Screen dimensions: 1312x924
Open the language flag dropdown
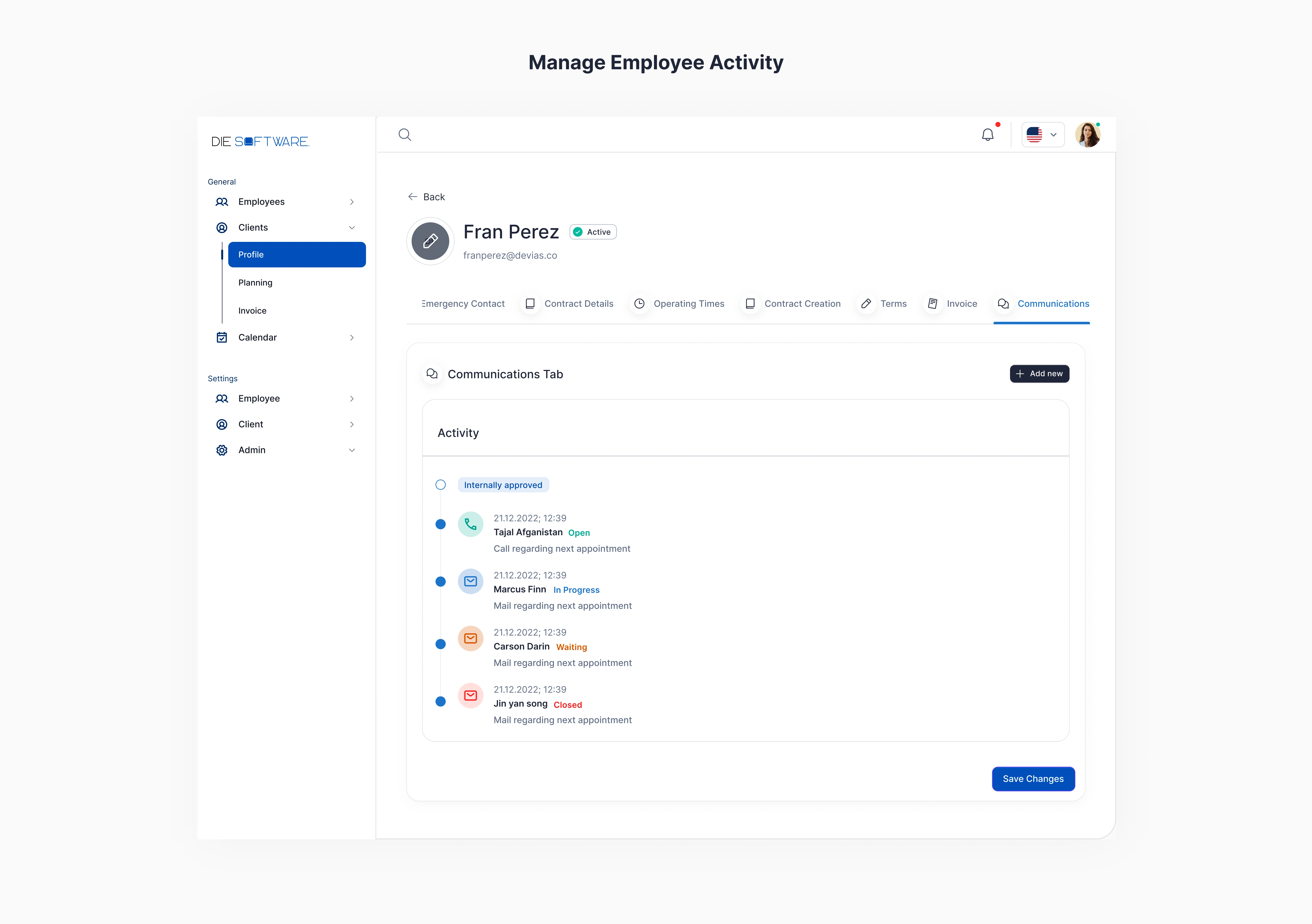pos(1042,134)
